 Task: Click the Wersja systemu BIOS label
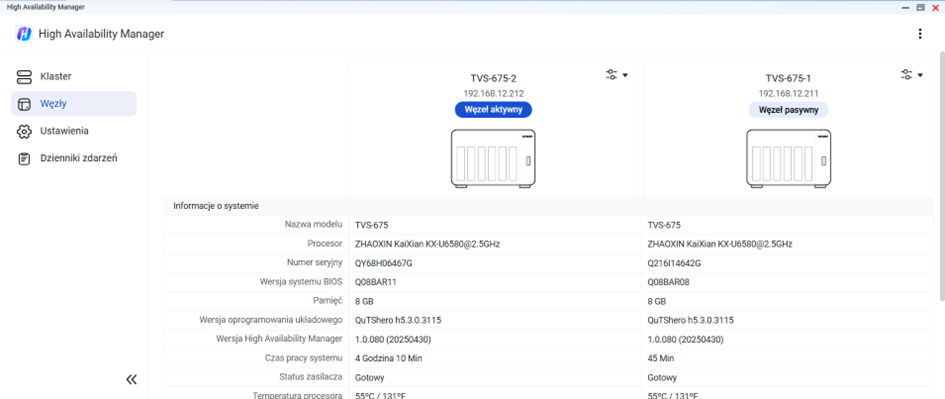click(301, 281)
